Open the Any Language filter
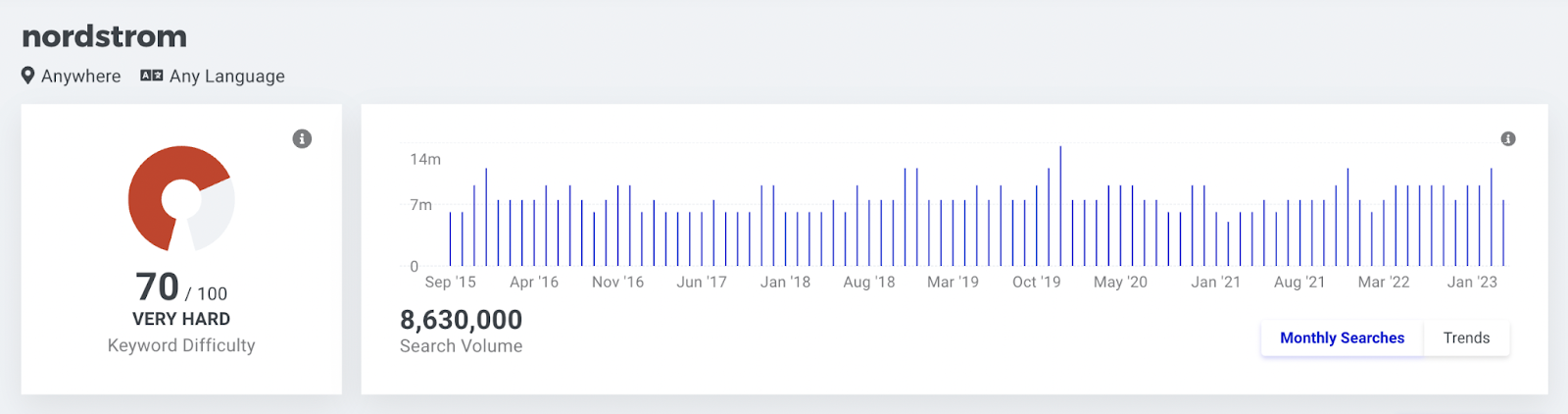Screen dimensions: 1568x414 [x=213, y=76]
